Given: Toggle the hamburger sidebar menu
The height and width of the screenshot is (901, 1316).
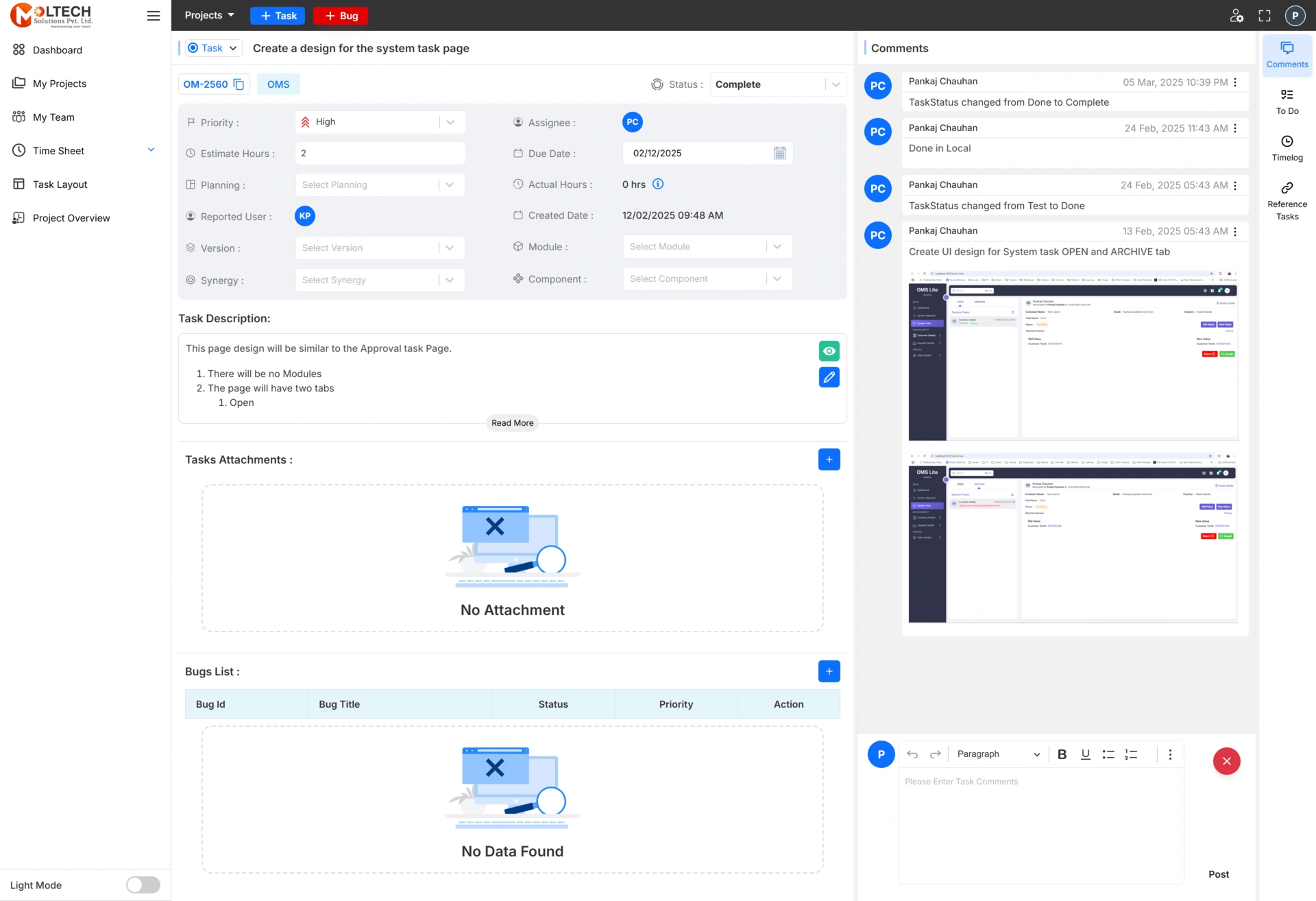Looking at the screenshot, I should tap(154, 16).
